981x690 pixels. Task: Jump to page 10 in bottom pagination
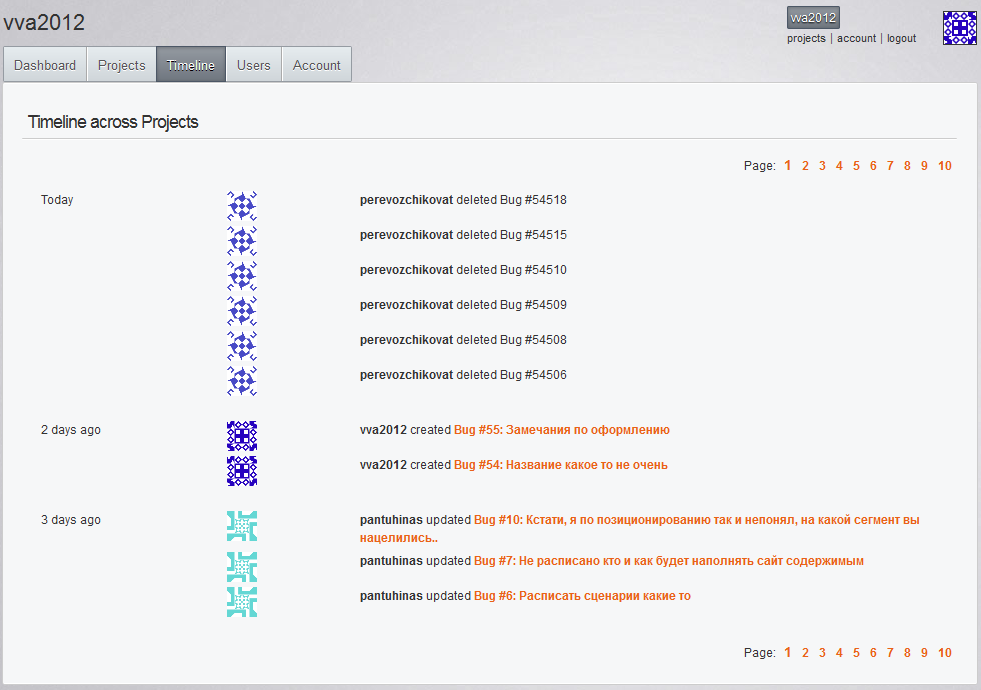944,653
